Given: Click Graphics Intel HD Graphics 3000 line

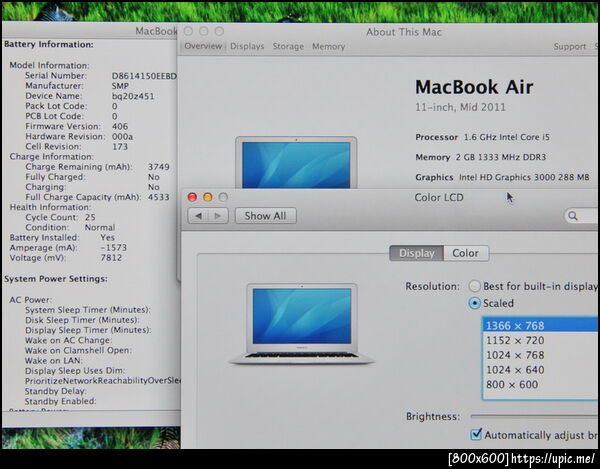Looking at the screenshot, I should click(502, 177).
